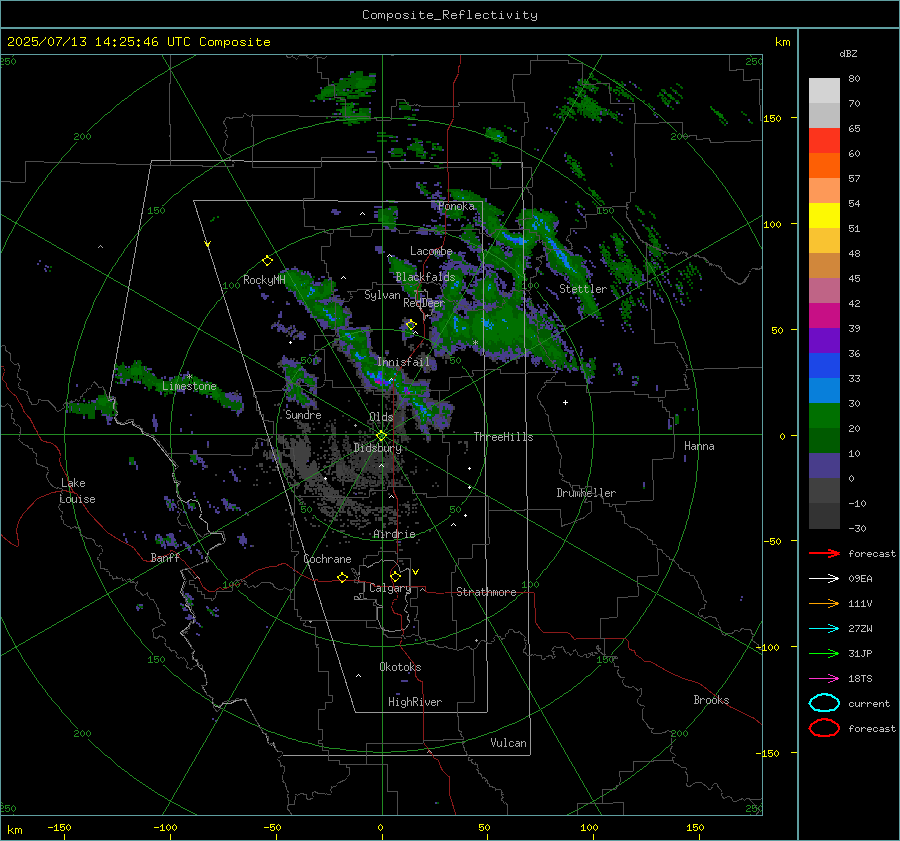
Task: Select the Sundre map label
Action: [303, 414]
